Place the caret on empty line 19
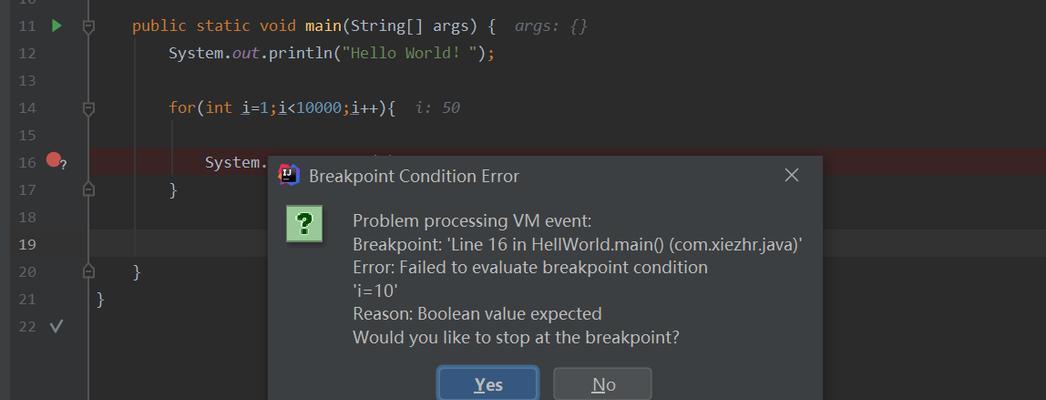This screenshot has width=1046, height=400. tap(567, 244)
